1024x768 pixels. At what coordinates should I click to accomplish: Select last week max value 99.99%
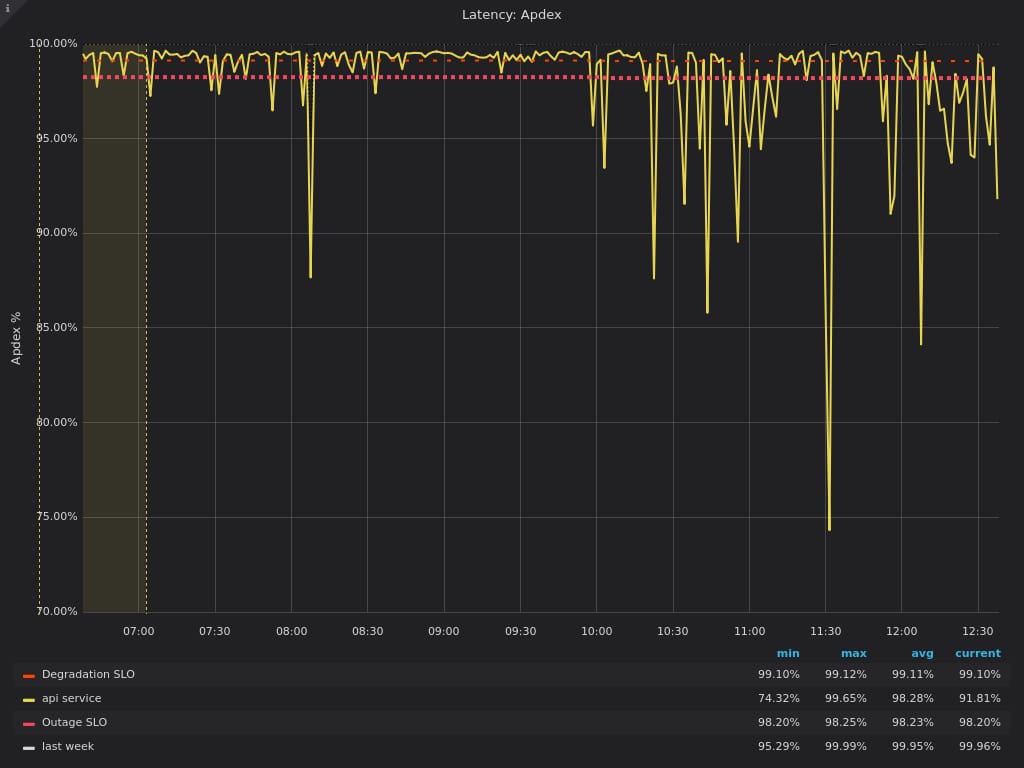(x=846, y=746)
